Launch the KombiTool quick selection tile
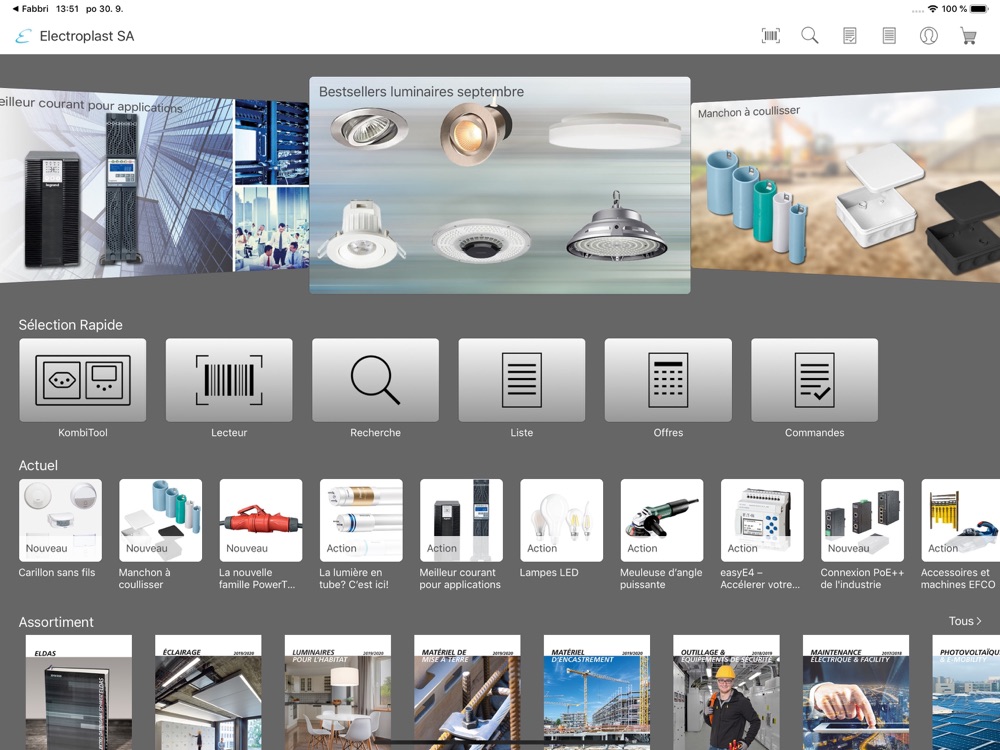Viewport: 1000px width, 750px height. pos(83,380)
